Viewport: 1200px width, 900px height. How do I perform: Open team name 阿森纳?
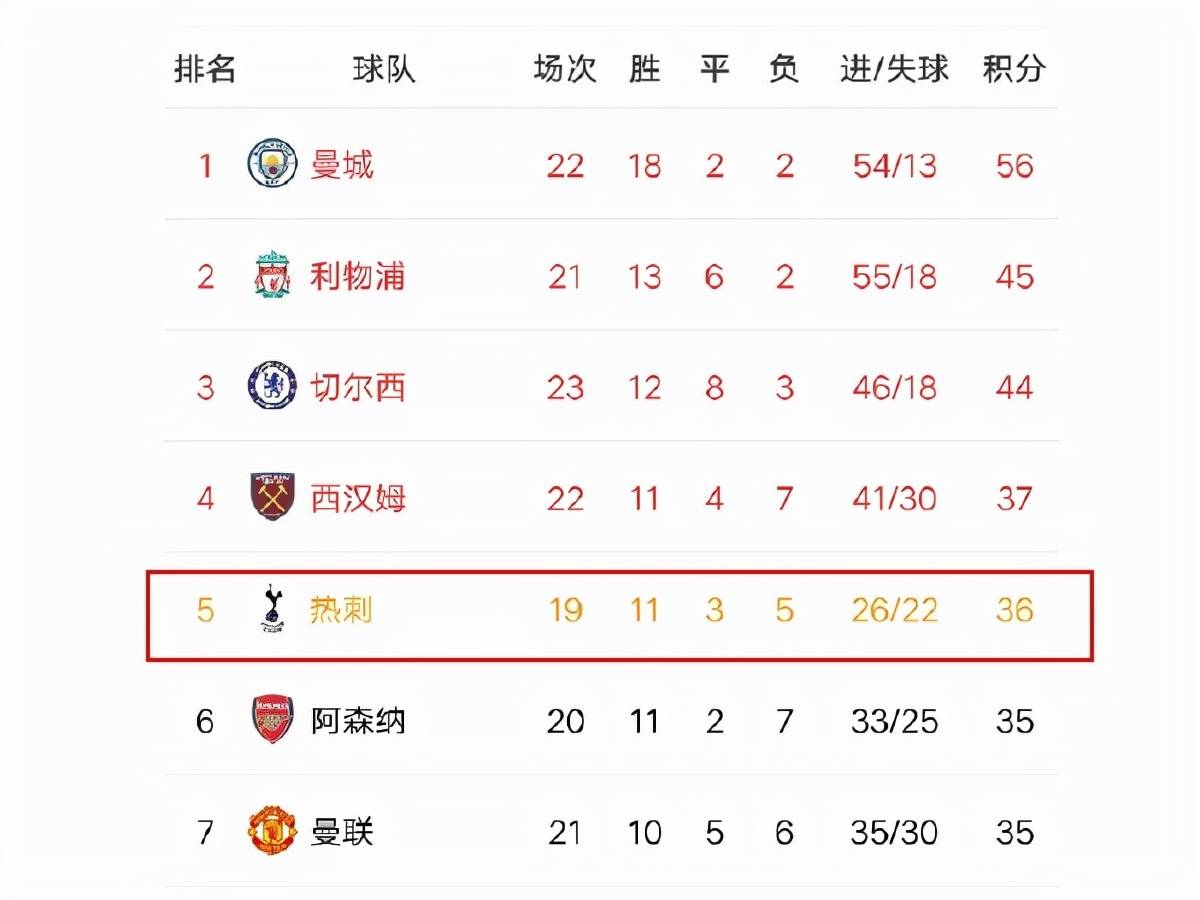[358, 720]
